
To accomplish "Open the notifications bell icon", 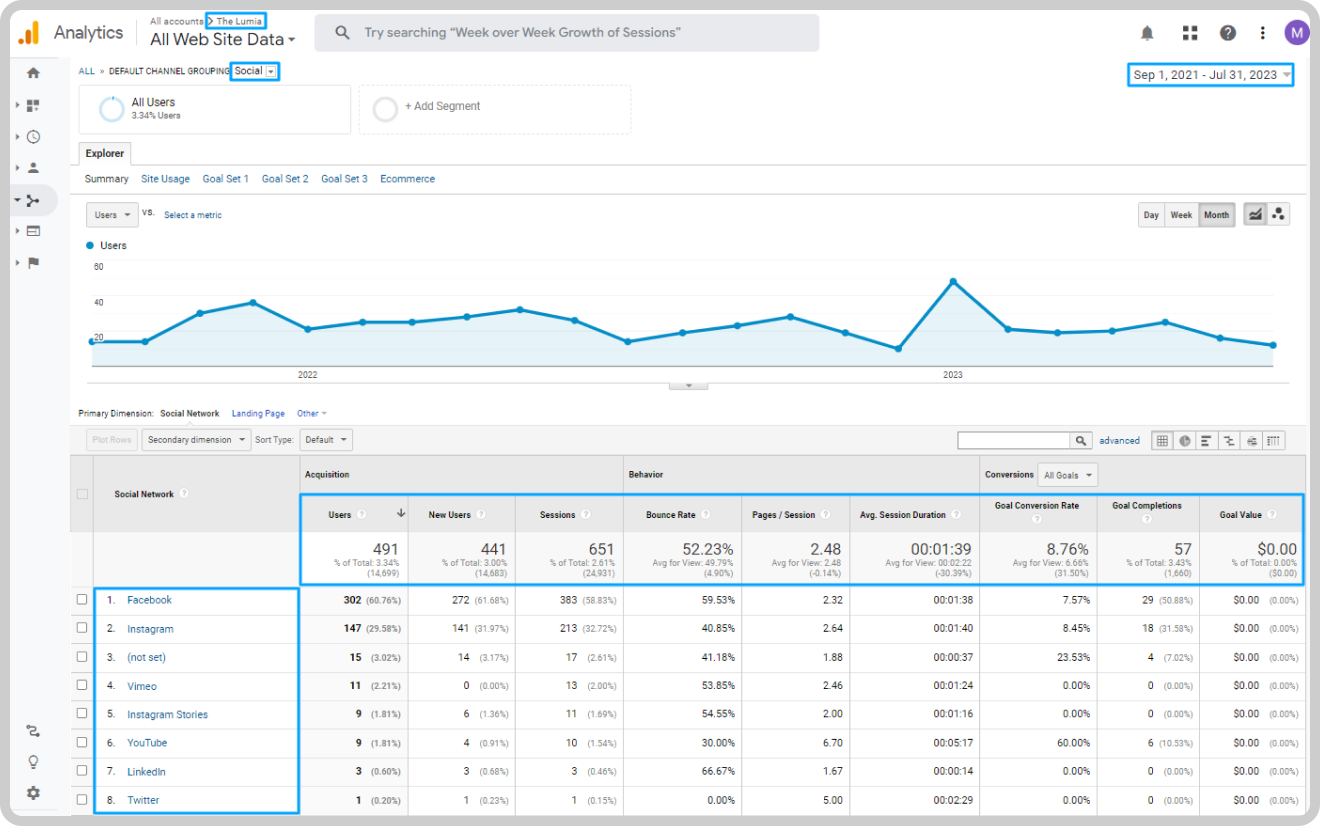I will (x=1147, y=33).
